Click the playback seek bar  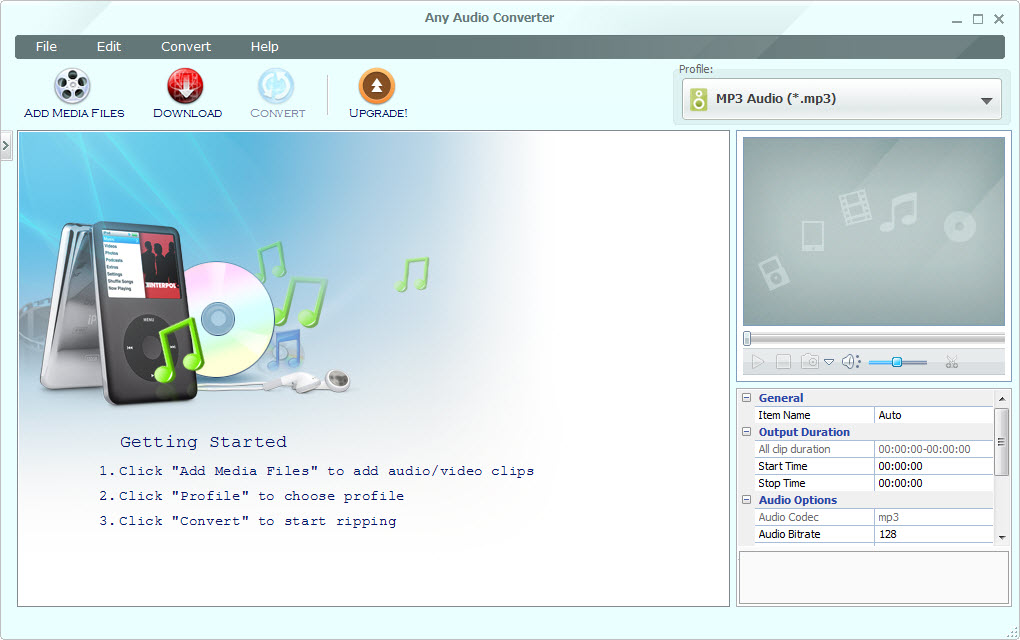874,338
